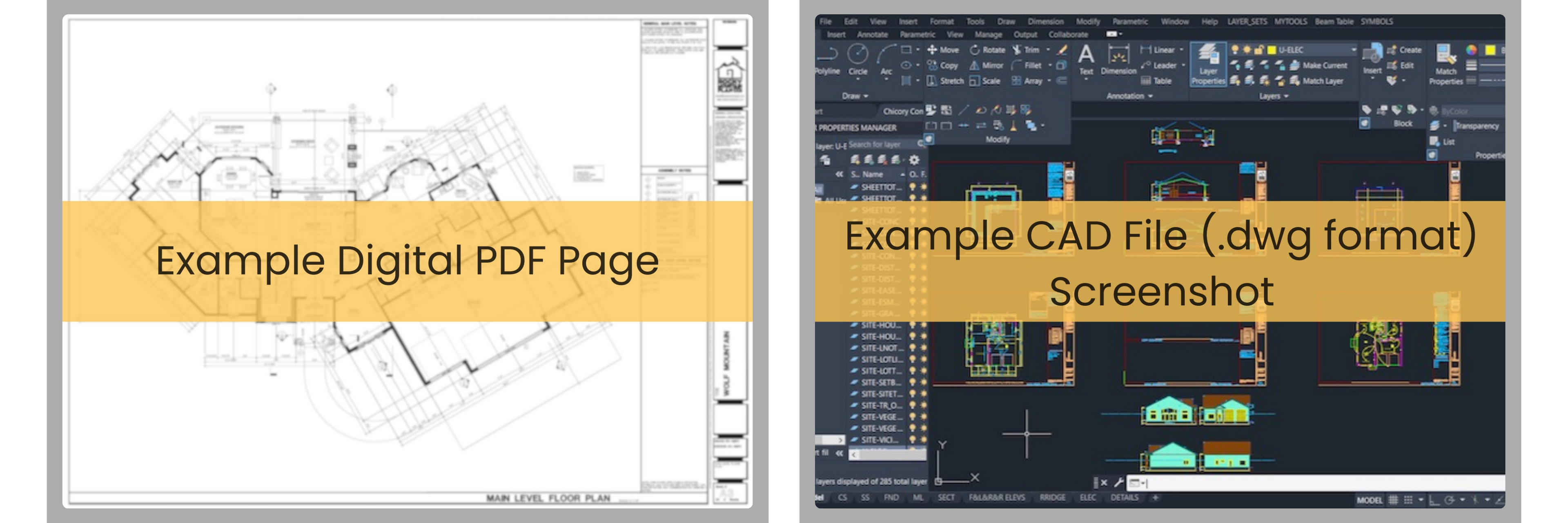Click Match Properties tool
1568x523 pixels.
[1446, 65]
